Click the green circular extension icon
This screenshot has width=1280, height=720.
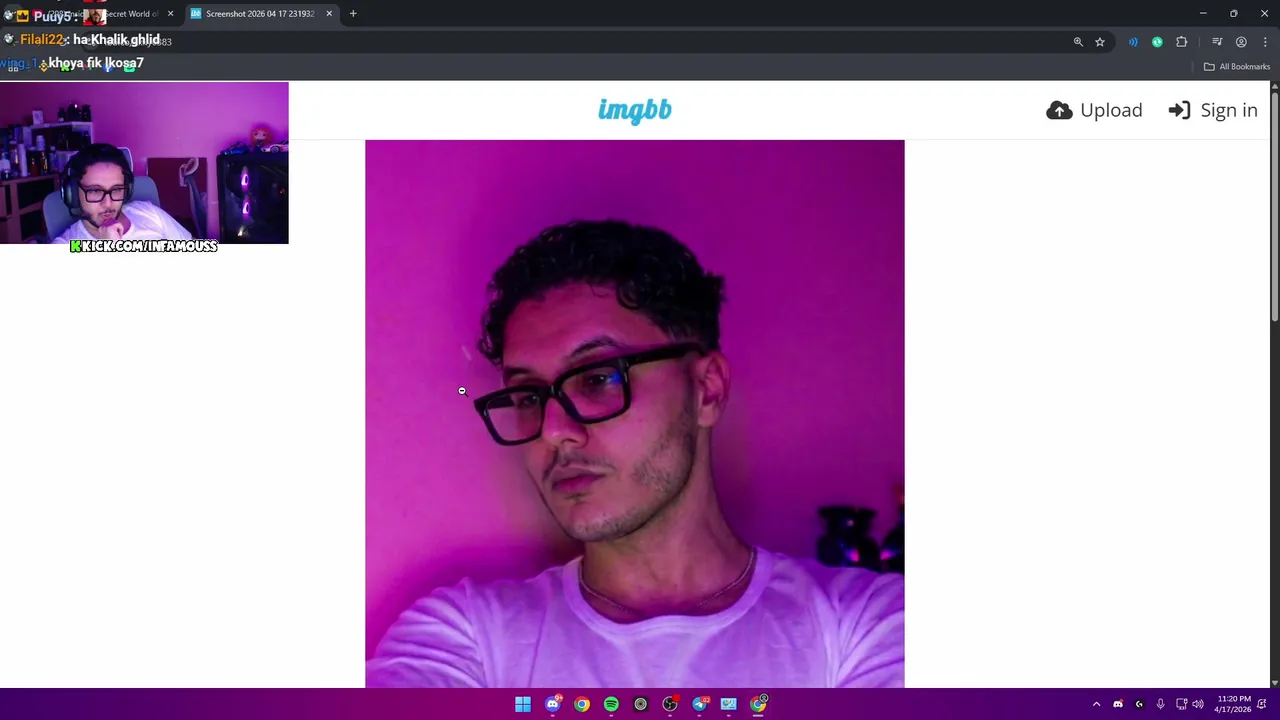click(x=1157, y=42)
